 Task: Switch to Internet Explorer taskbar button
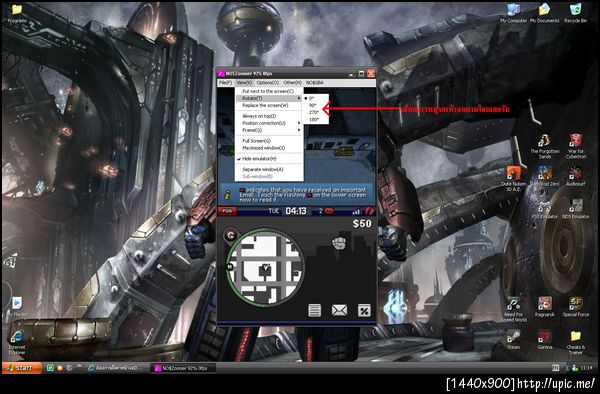coord(117,368)
